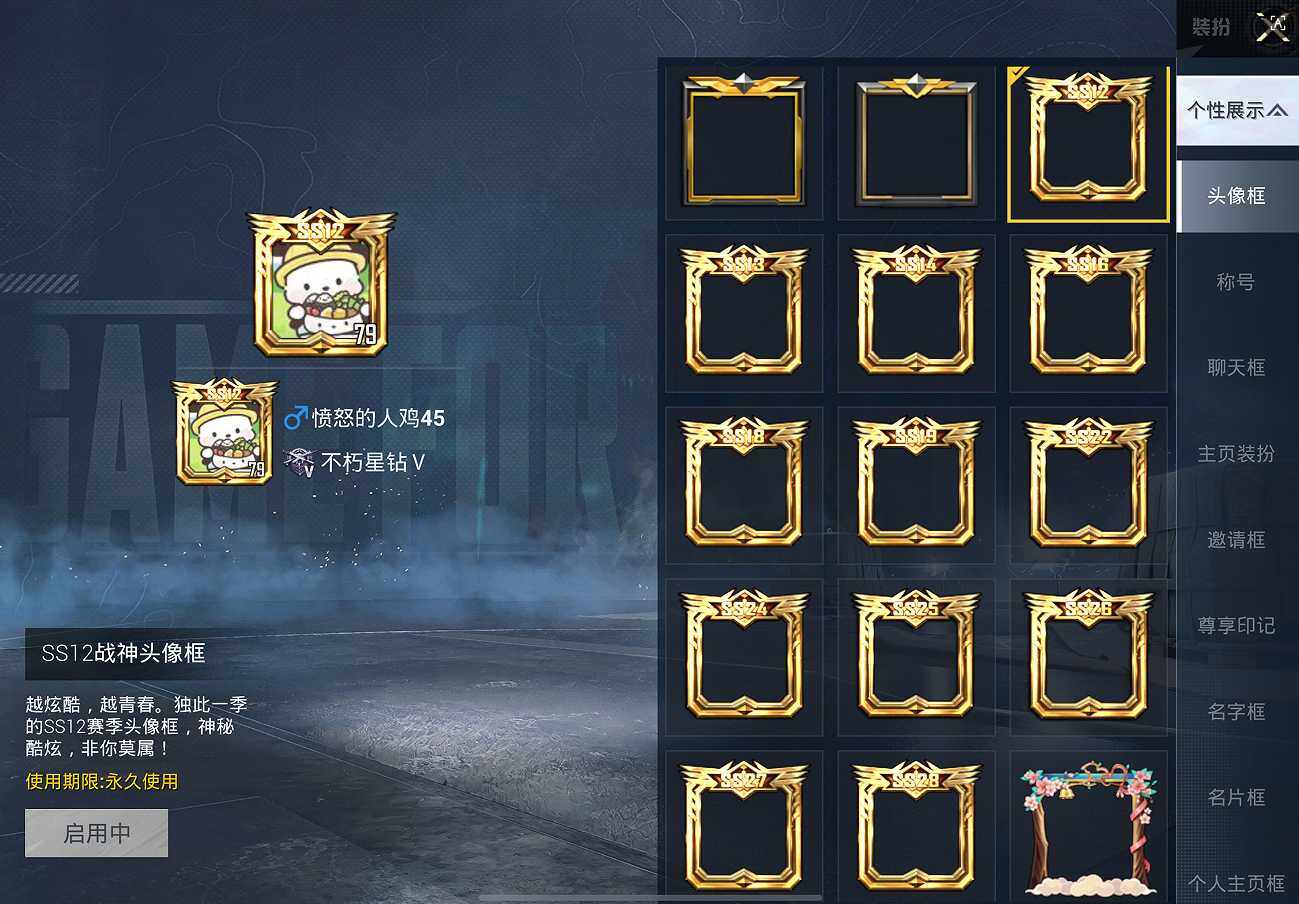
Task: Select the first silver-gold diamond frame
Action: [744, 141]
